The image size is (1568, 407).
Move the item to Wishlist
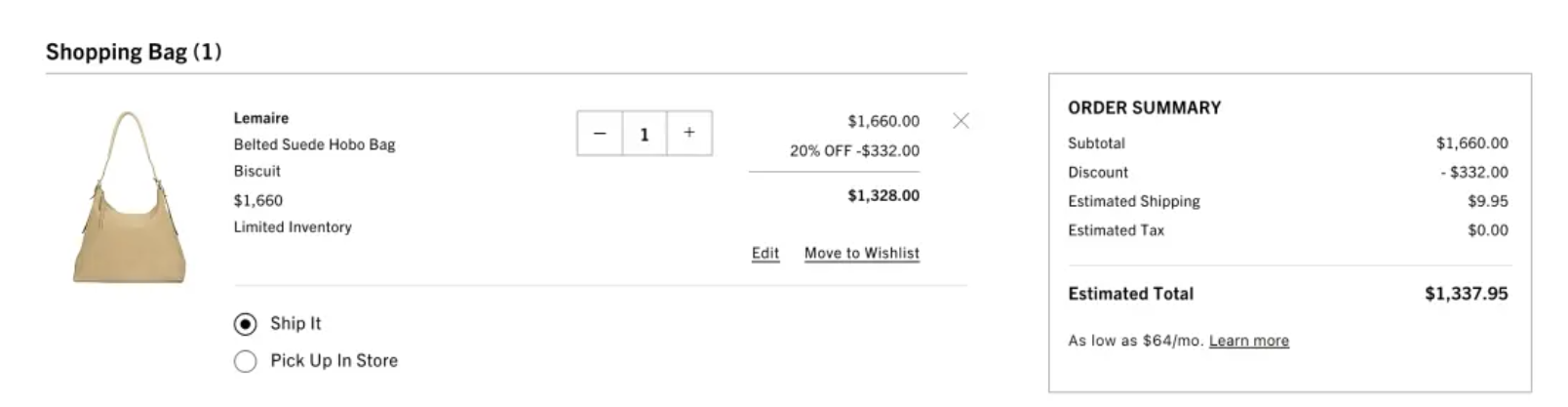pyautogui.click(x=862, y=253)
